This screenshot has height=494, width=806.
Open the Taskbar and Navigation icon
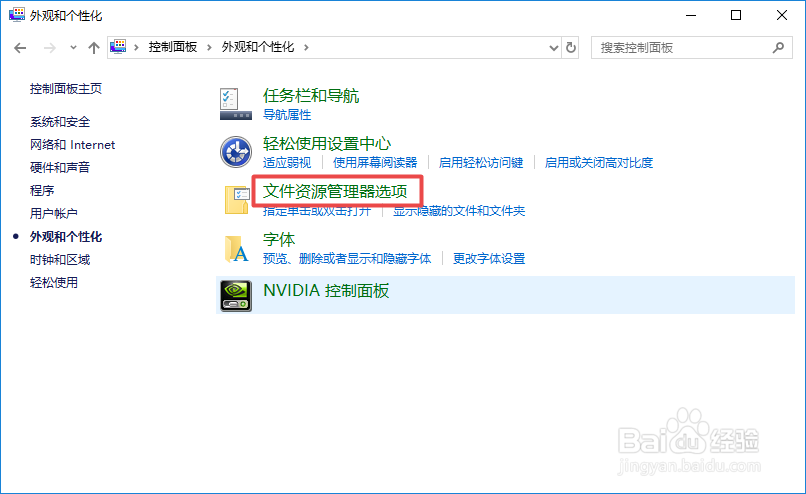pos(236,104)
